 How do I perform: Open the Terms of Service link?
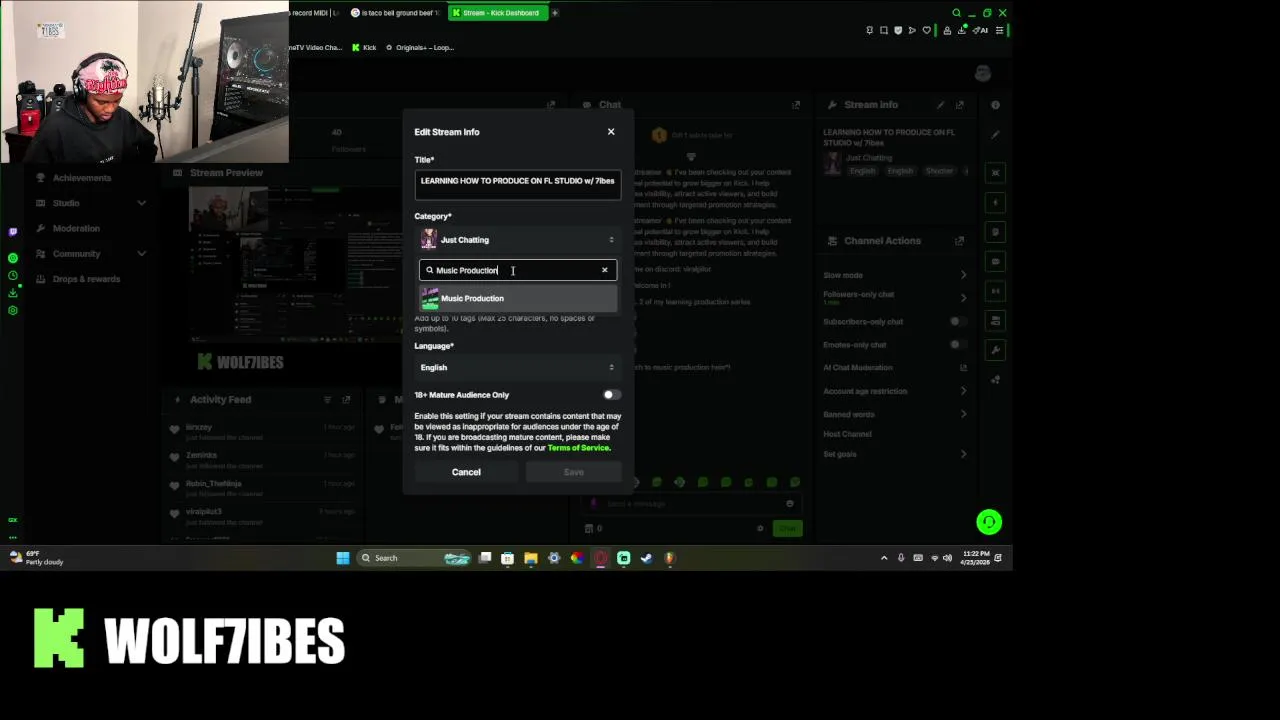(x=578, y=448)
